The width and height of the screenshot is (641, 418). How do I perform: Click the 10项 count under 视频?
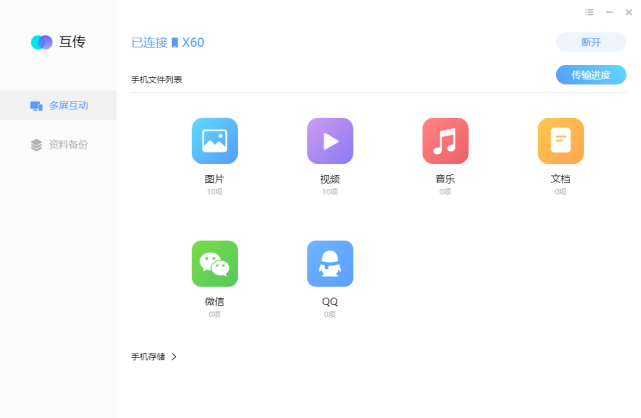pos(330,192)
